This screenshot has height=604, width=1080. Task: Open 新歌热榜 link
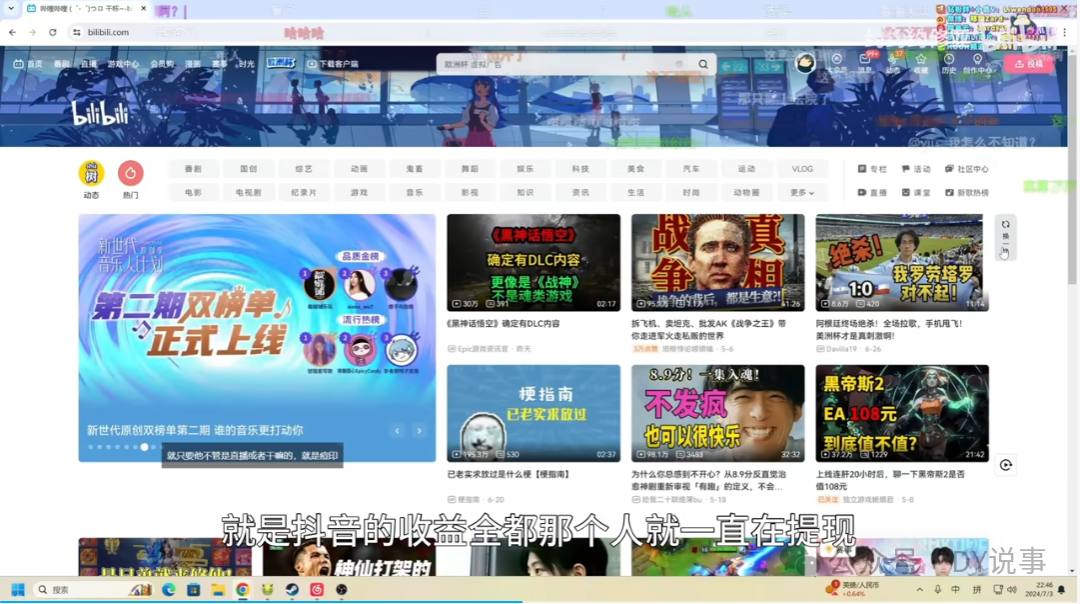point(967,193)
